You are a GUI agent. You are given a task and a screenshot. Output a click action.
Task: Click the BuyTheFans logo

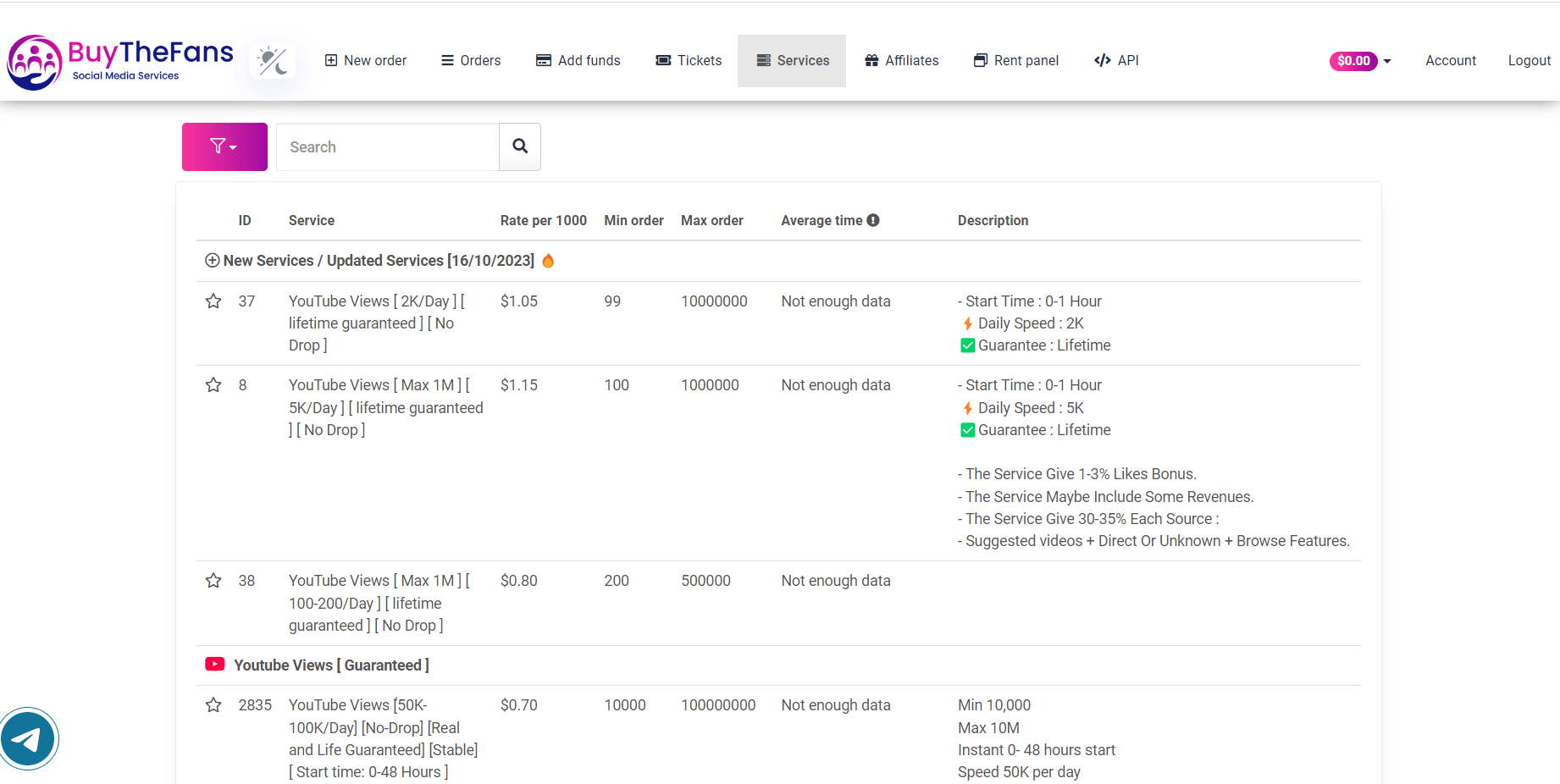point(120,62)
